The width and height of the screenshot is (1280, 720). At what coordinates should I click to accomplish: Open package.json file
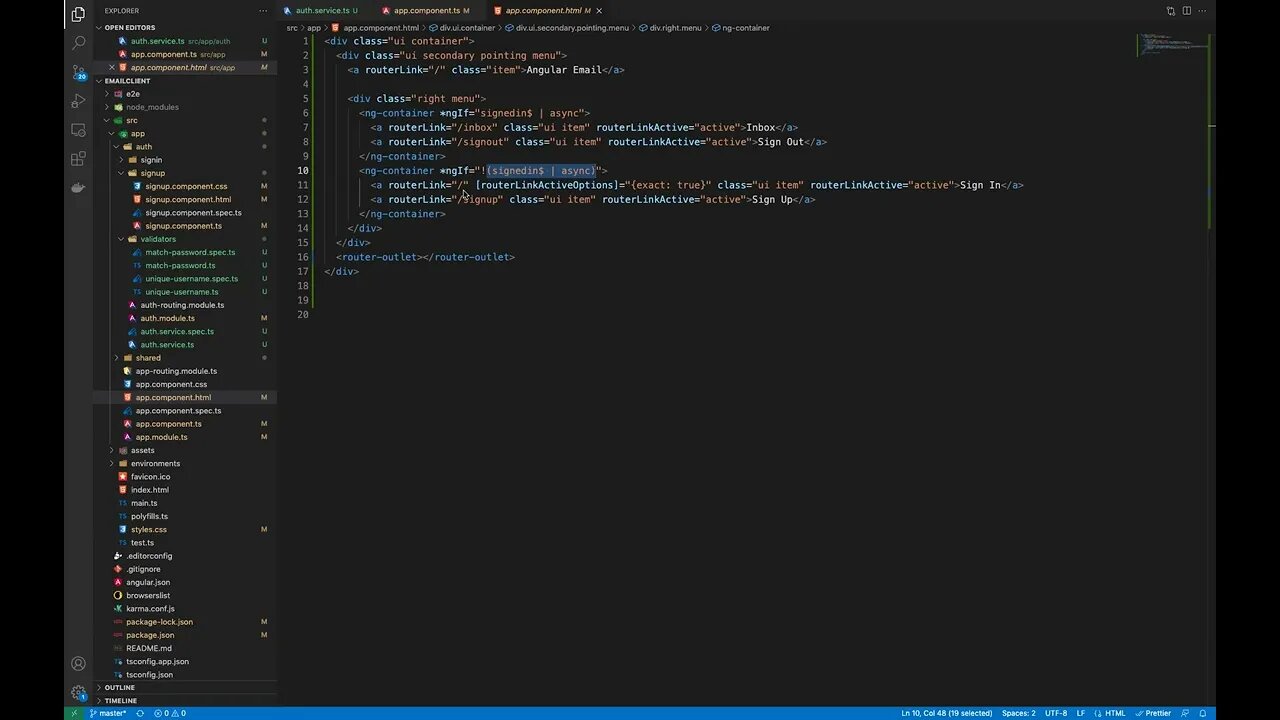tap(150, 635)
